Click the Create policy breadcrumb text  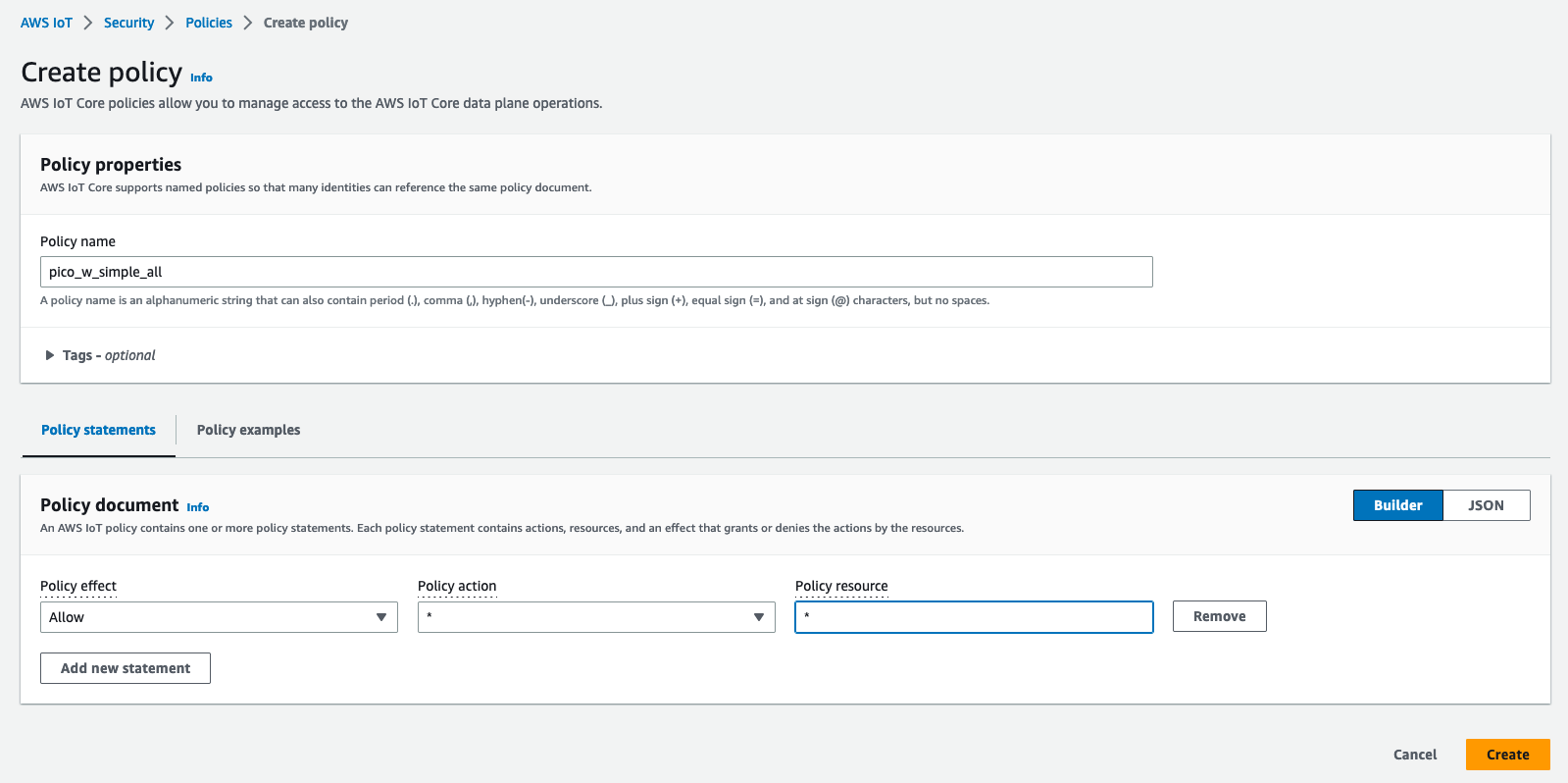[306, 23]
